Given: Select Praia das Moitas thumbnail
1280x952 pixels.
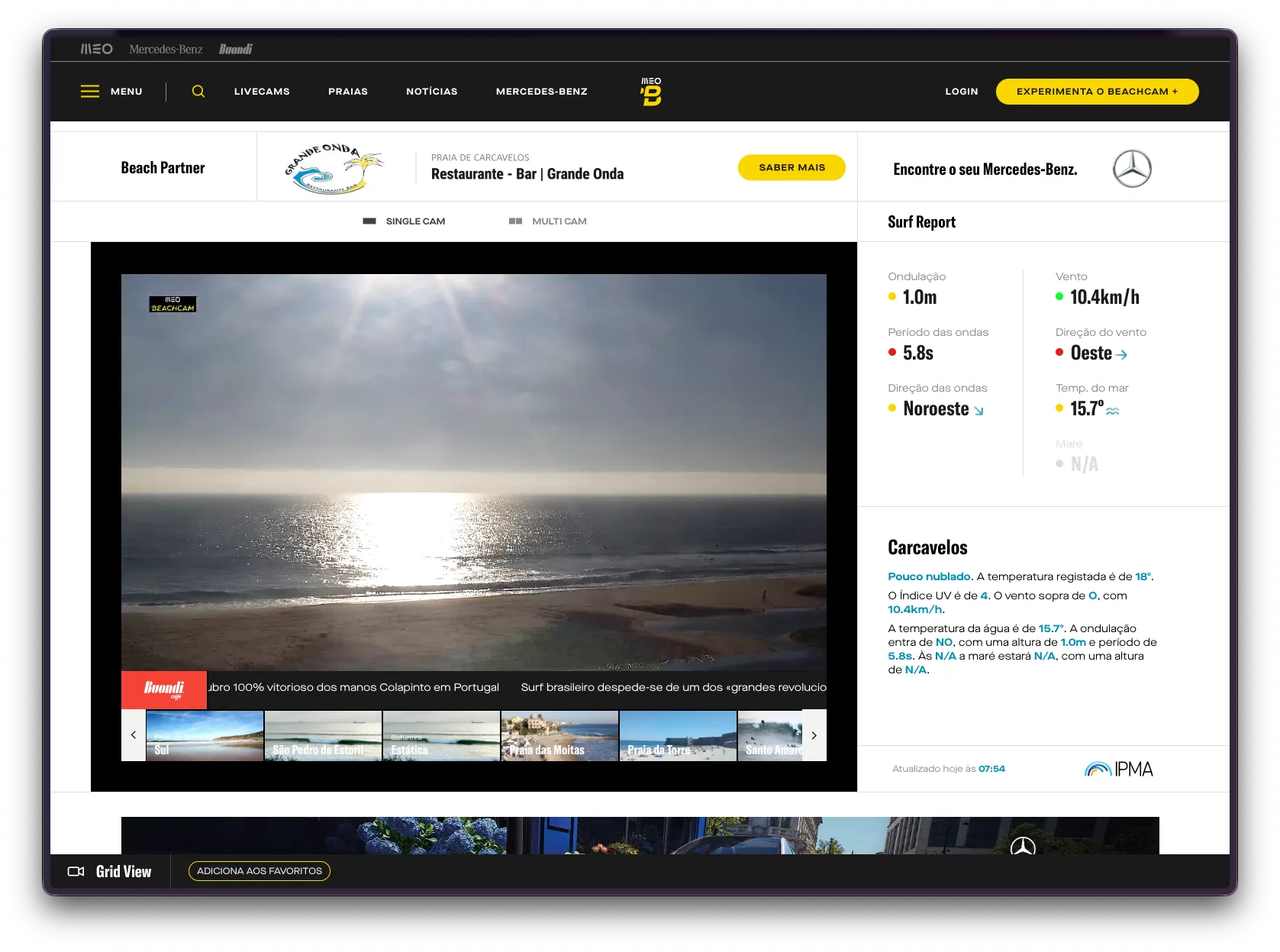Looking at the screenshot, I should (559, 736).
